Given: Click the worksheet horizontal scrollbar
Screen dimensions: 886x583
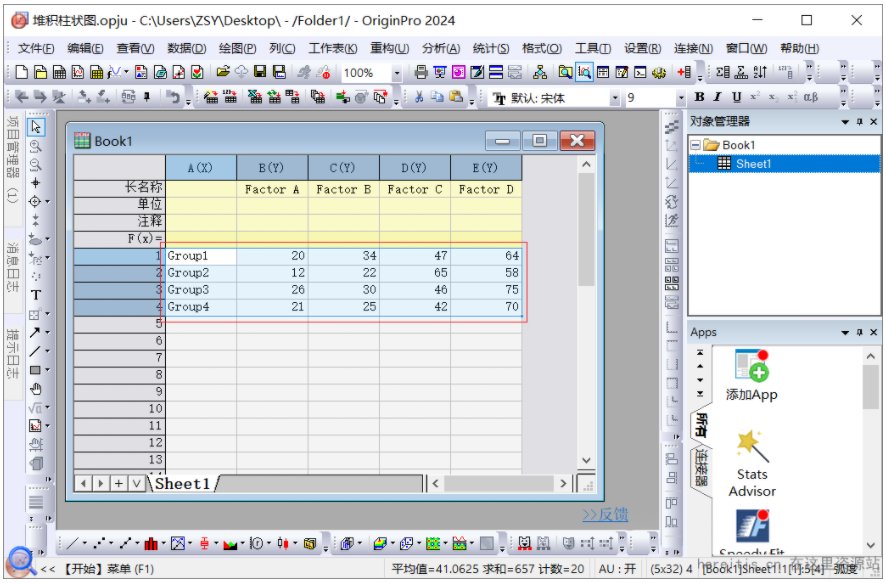Looking at the screenshot, I should point(499,483).
